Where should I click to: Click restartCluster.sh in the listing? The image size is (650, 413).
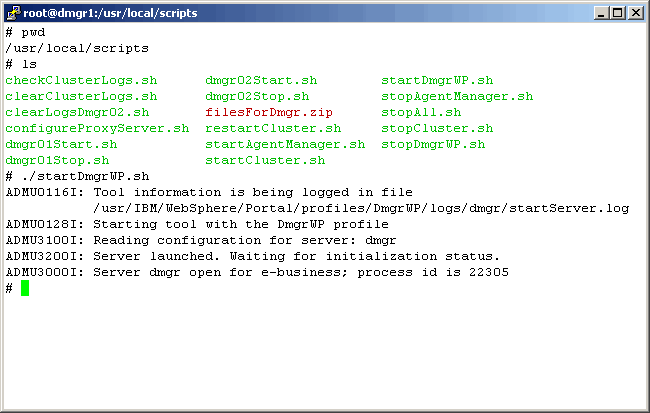tap(273, 128)
